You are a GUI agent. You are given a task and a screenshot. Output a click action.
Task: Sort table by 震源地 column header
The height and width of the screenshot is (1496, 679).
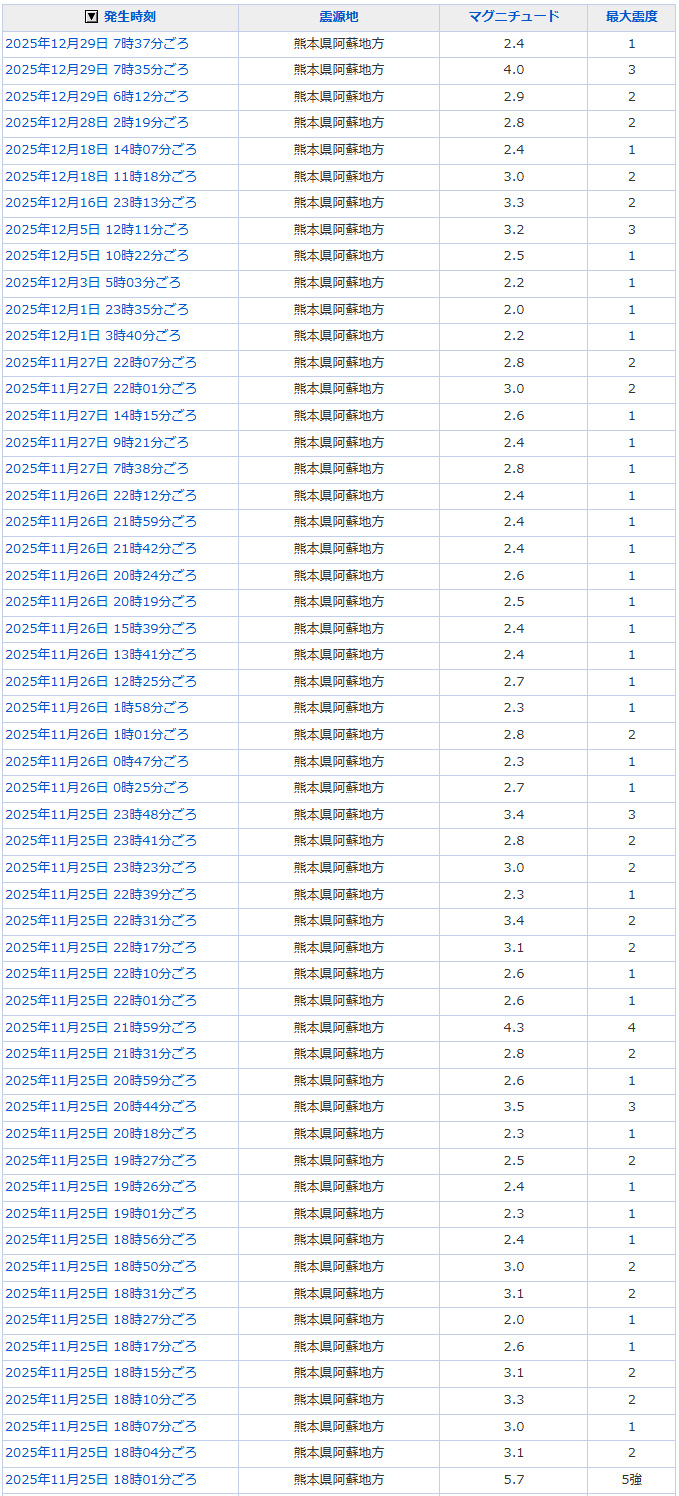click(x=338, y=17)
